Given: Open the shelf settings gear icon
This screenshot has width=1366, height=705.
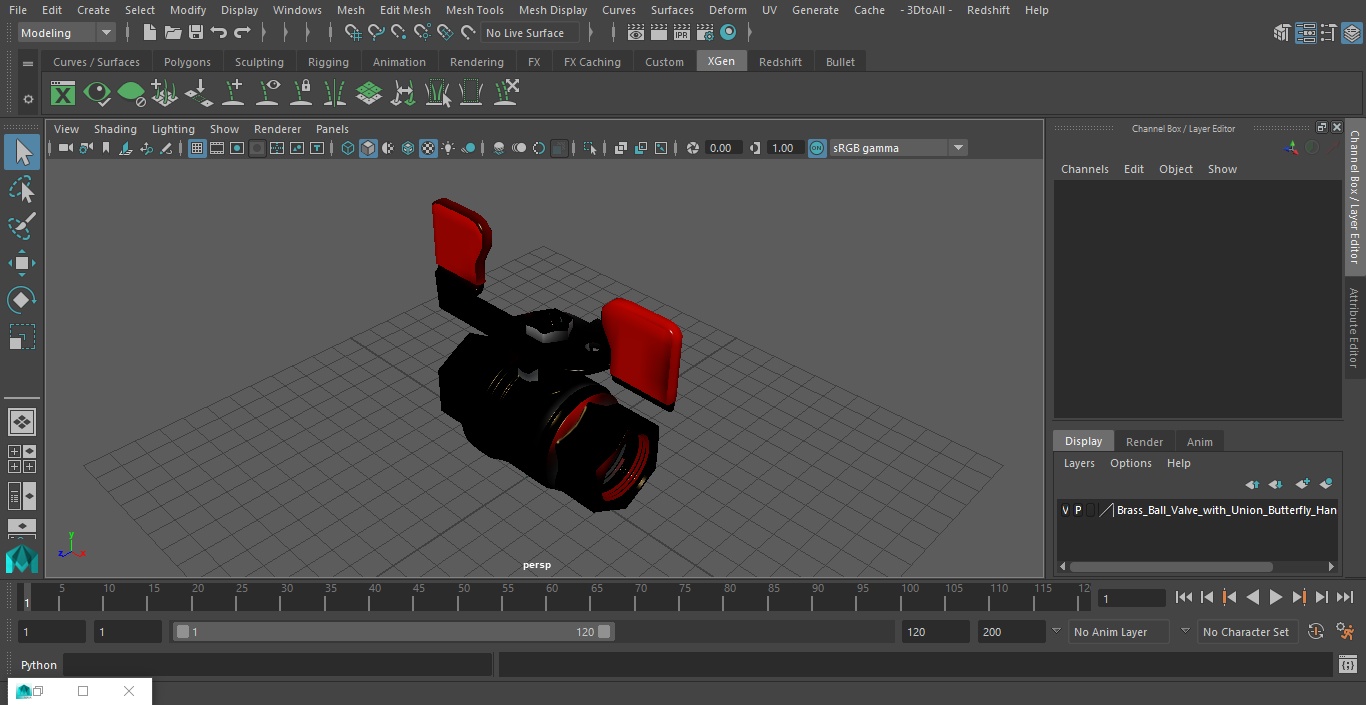Looking at the screenshot, I should click(x=28, y=99).
